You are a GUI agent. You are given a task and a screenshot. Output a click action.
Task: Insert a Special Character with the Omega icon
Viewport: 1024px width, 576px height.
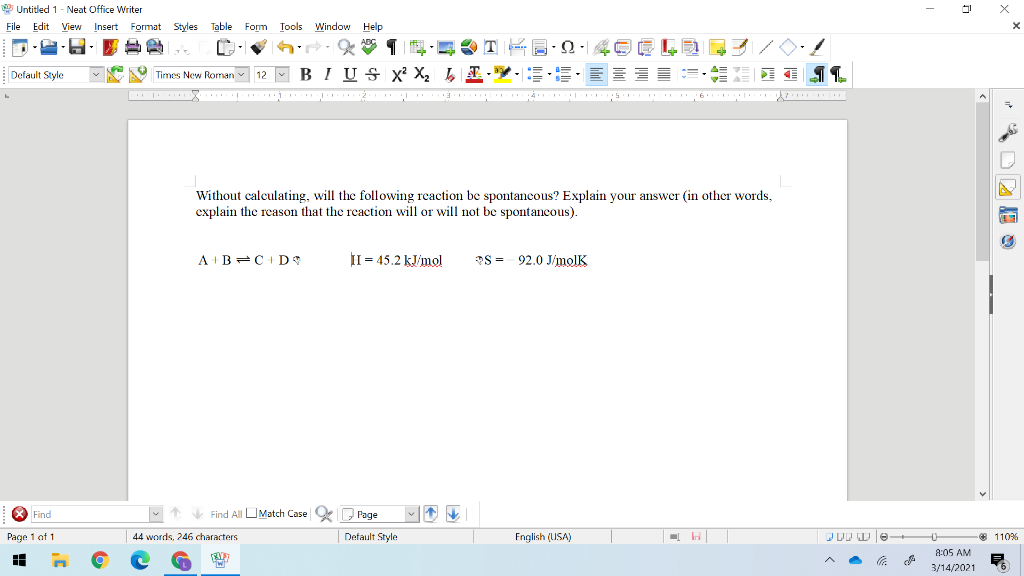pos(567,46)
